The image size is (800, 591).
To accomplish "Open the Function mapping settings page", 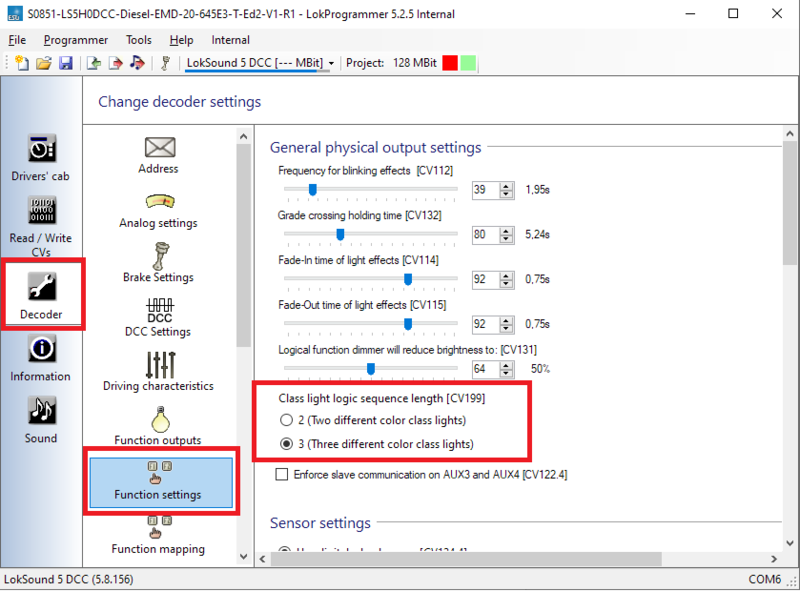I will 159,535.
